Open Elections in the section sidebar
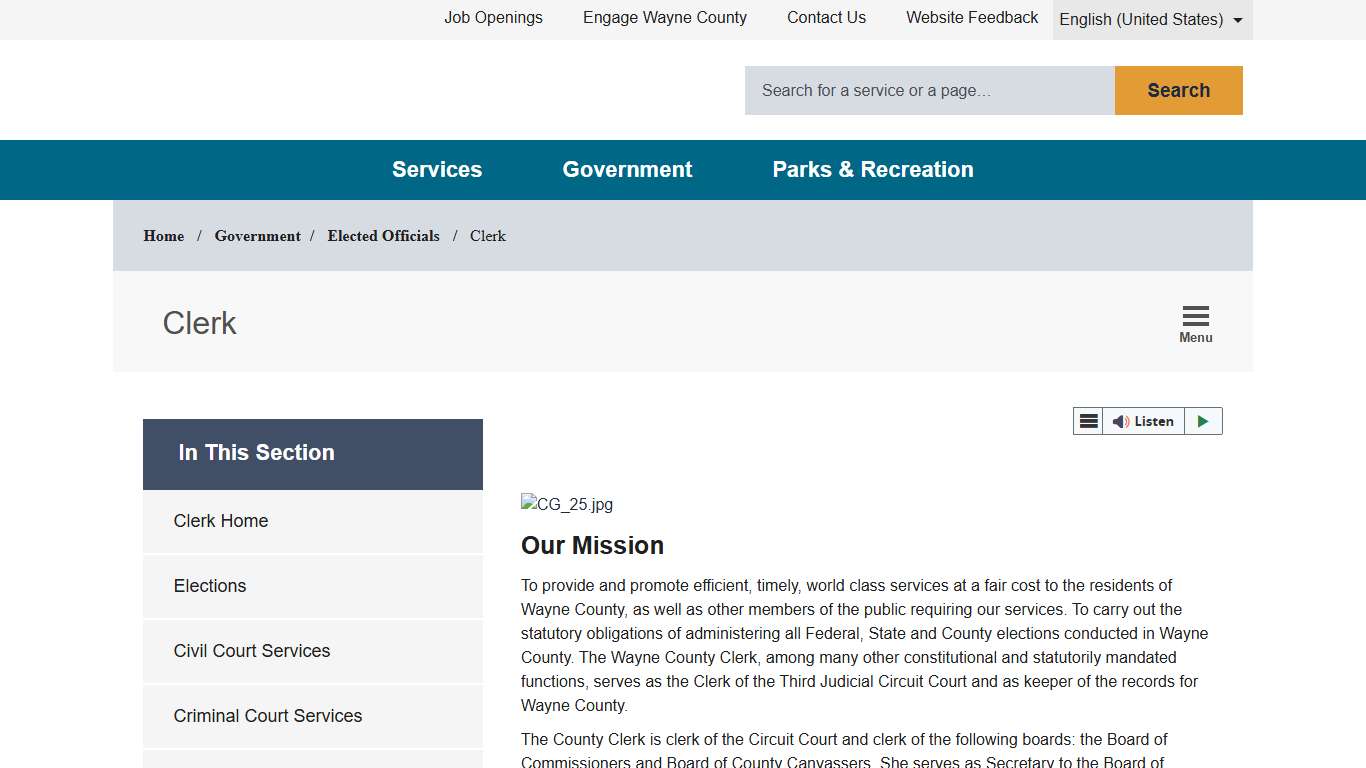 coord(210,586)
